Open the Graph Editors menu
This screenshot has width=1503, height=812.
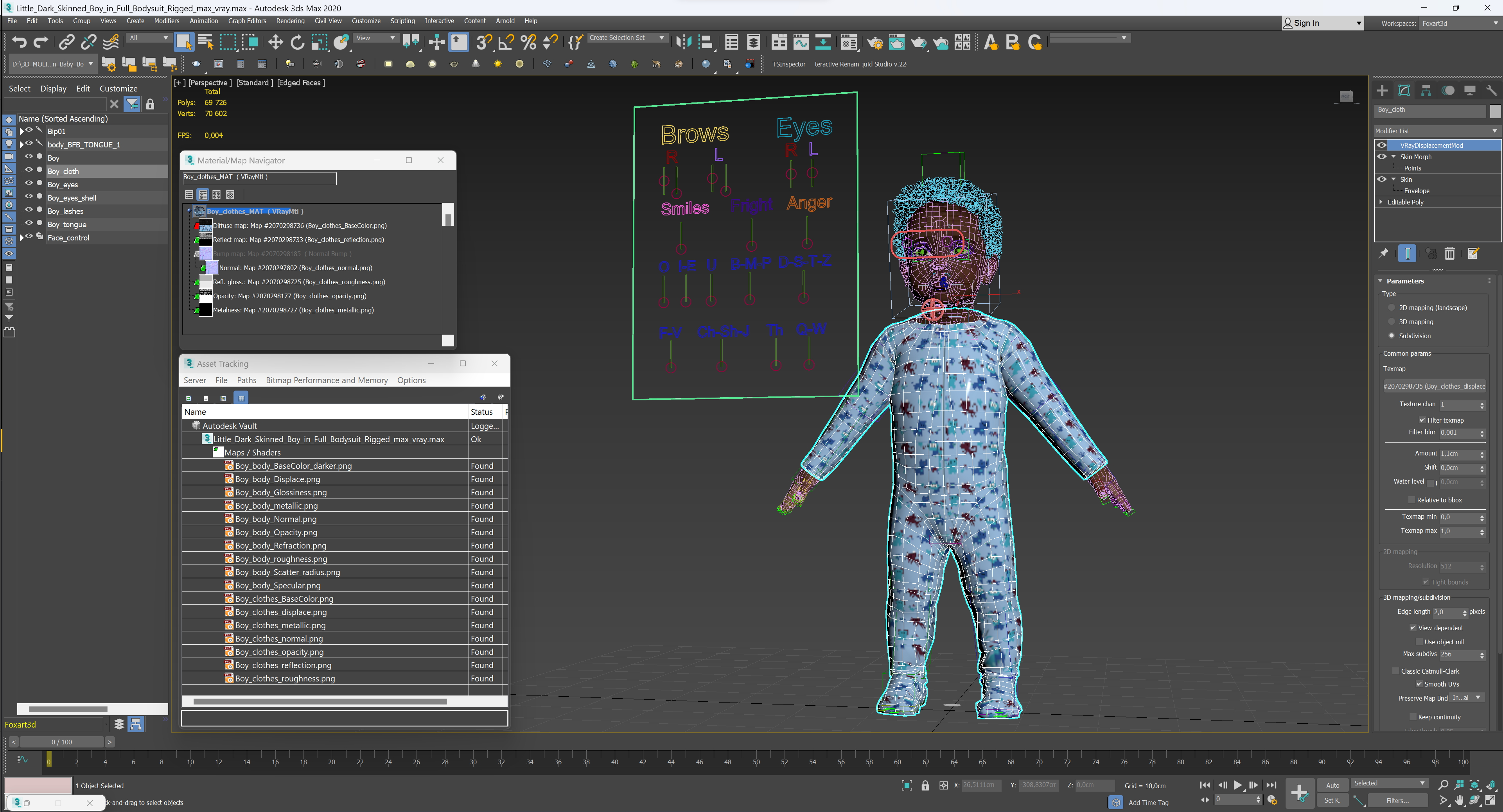pyautogui.click(x=247, y=21)
